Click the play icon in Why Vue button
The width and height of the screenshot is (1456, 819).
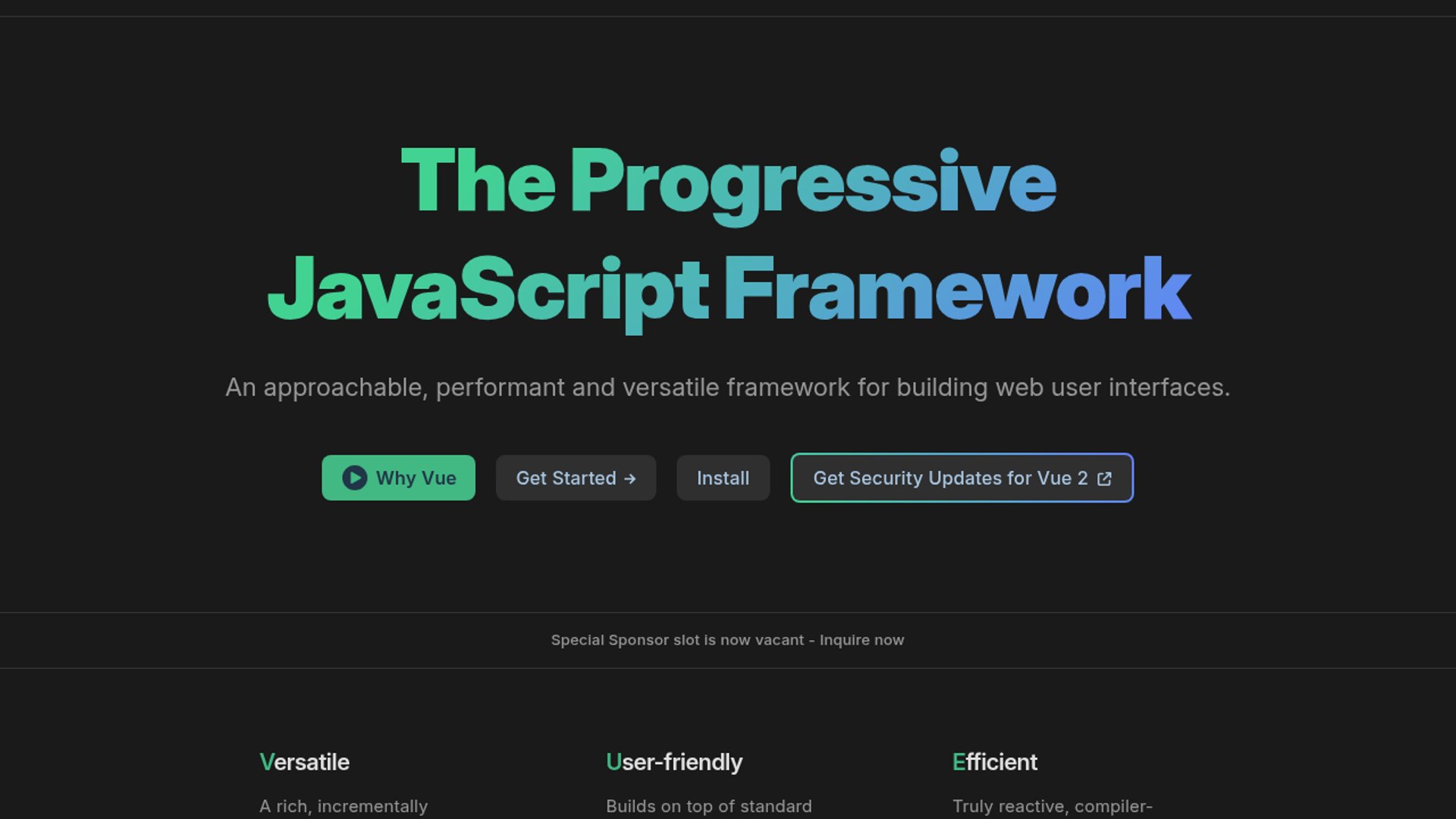pyautogui.click(x=354, y=478)
